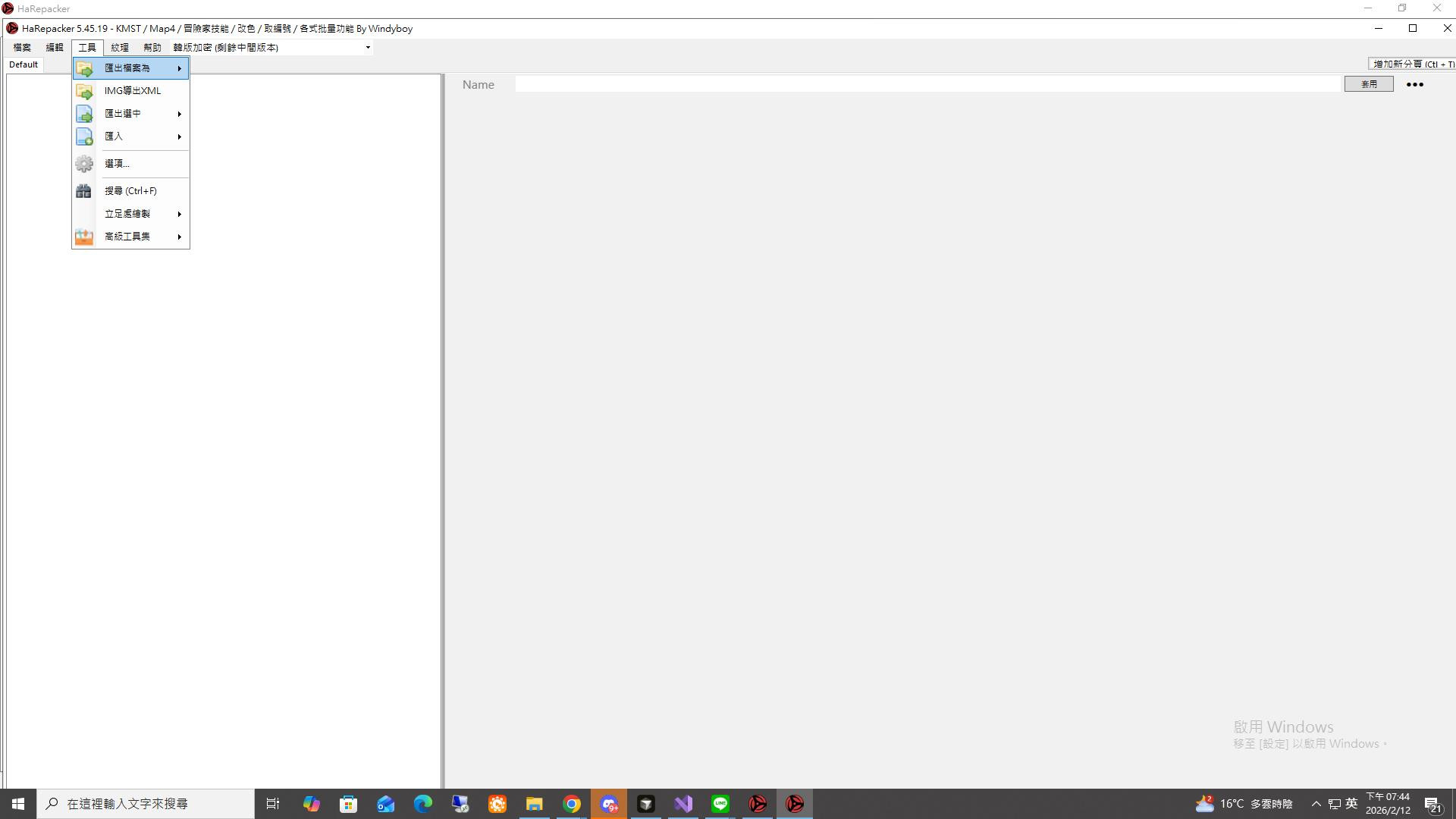Open Task View in the taskbar
Viewport: 1456px width, 819px height.
point(274,804)
